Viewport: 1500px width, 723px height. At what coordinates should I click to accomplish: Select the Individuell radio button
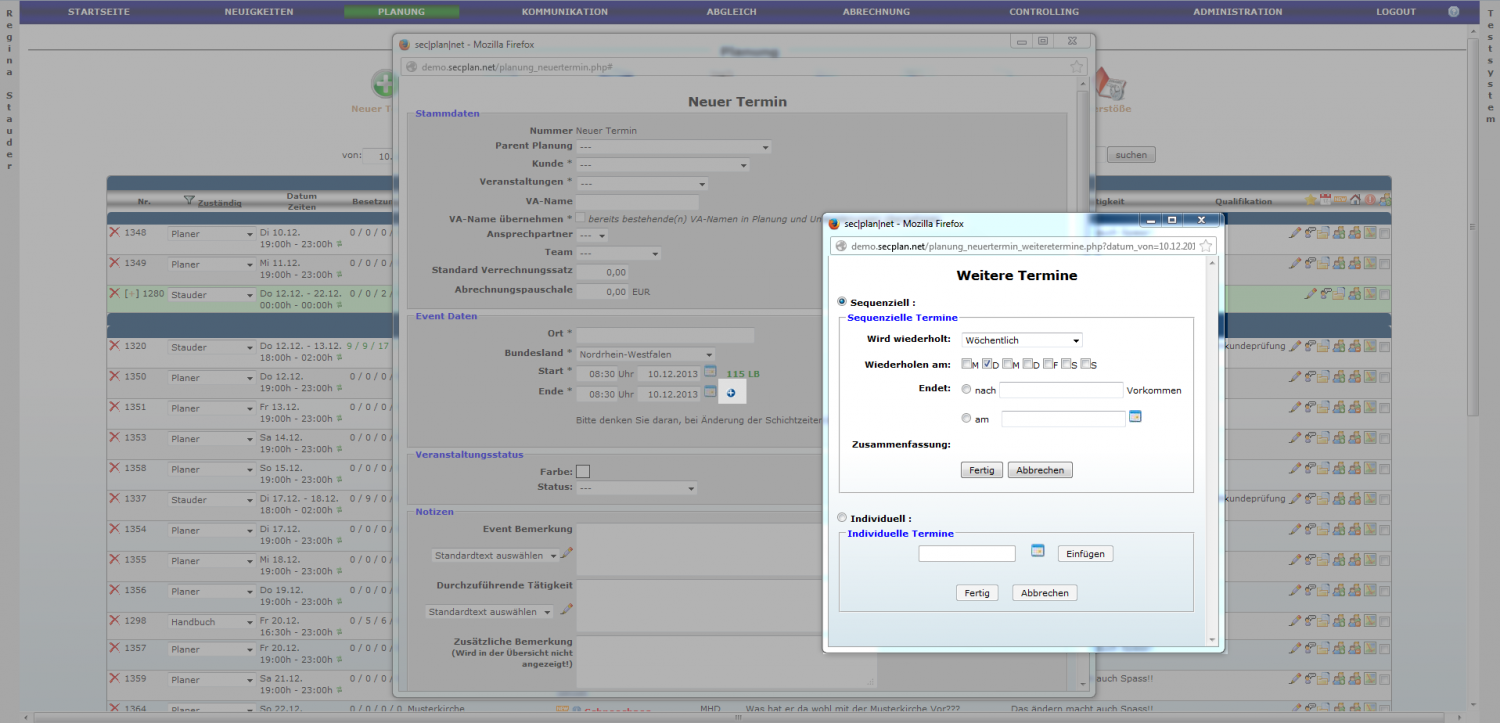point(842,518)
